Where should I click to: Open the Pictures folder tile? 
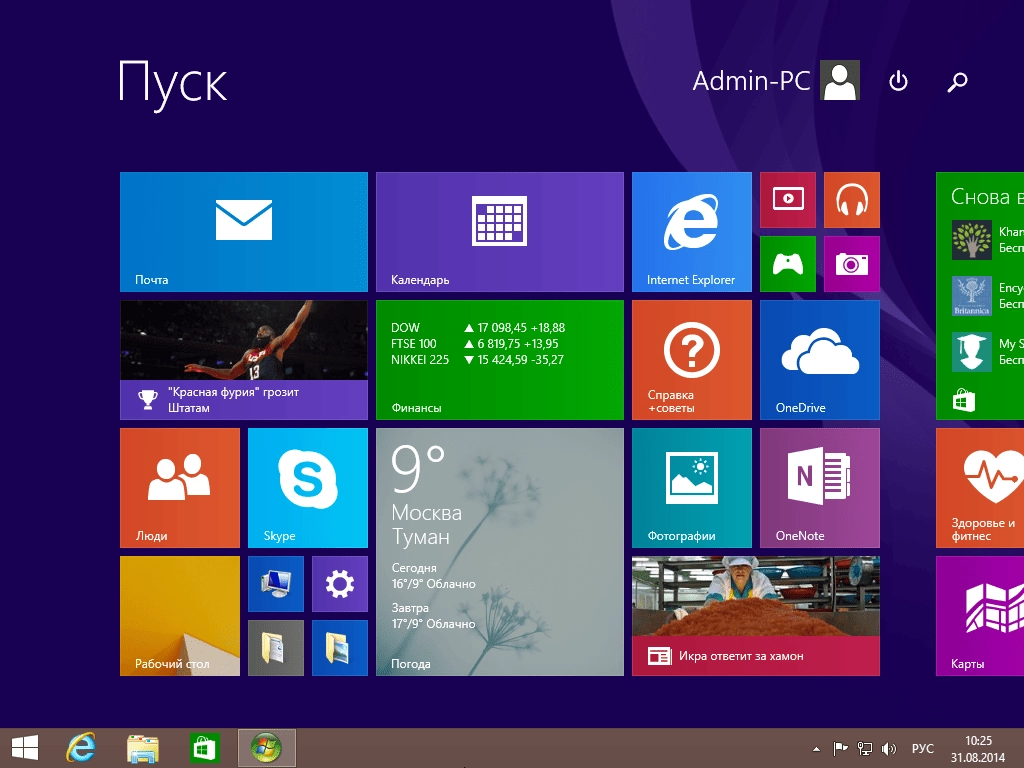[x=340, y=648]
